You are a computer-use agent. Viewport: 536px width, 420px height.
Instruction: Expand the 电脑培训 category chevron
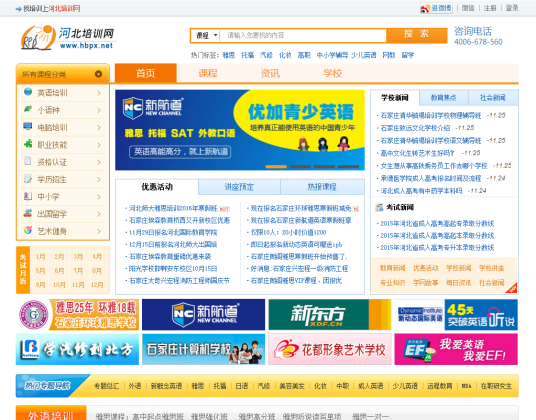(x=99, y=127)
